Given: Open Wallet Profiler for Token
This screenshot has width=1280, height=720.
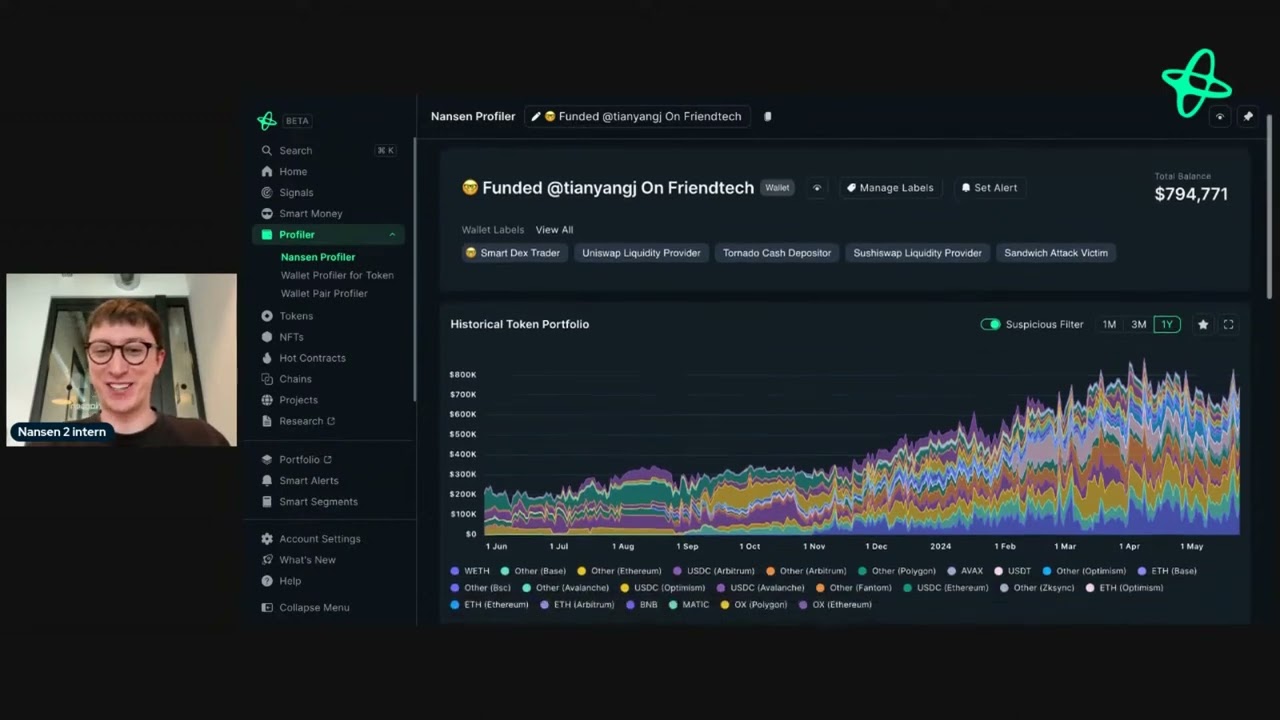Looking at the screenshot, I should pos(337,275).
